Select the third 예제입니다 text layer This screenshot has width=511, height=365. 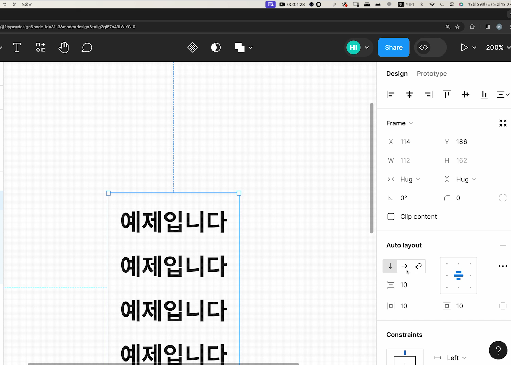(x=174, y=311)
